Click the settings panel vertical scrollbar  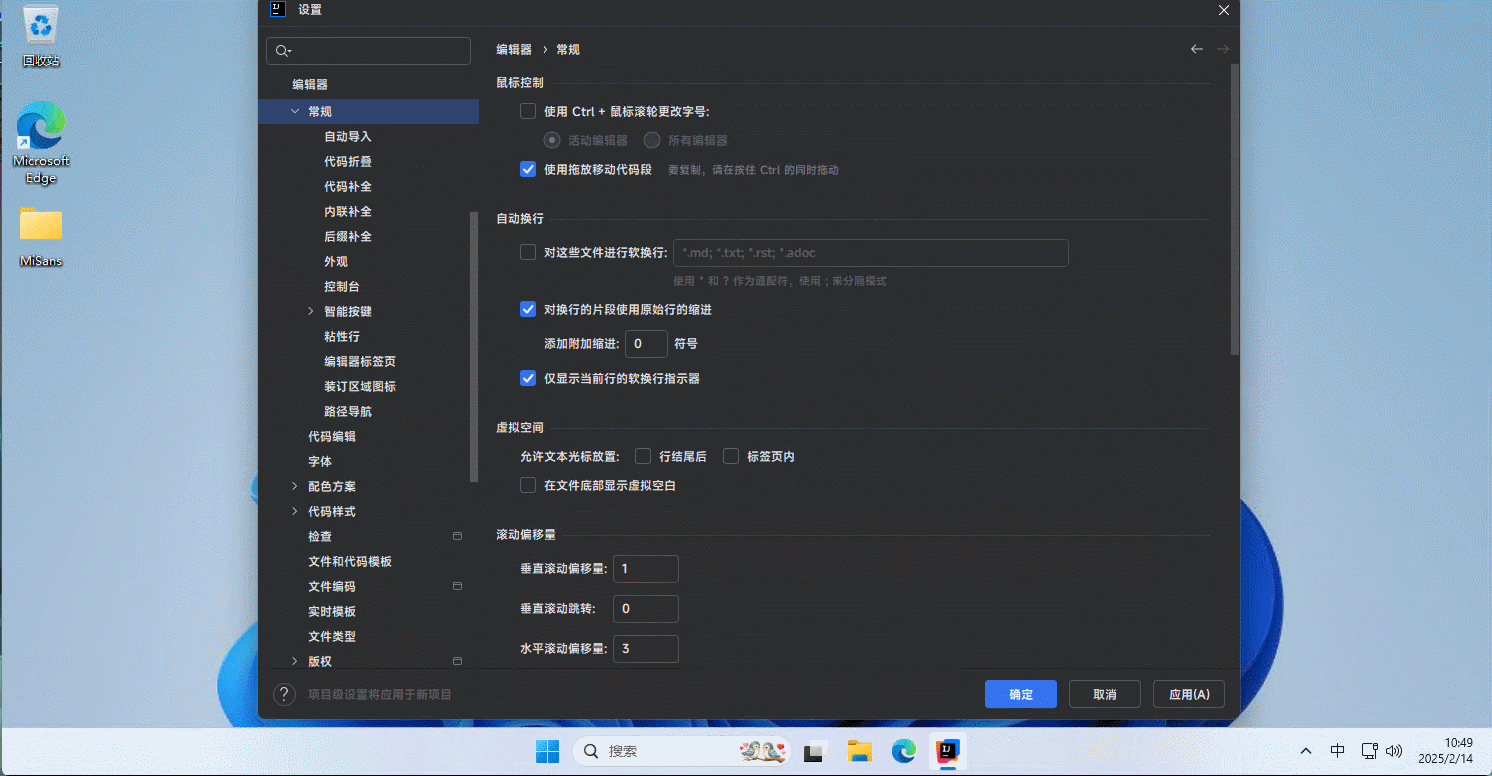(1234, 210)
